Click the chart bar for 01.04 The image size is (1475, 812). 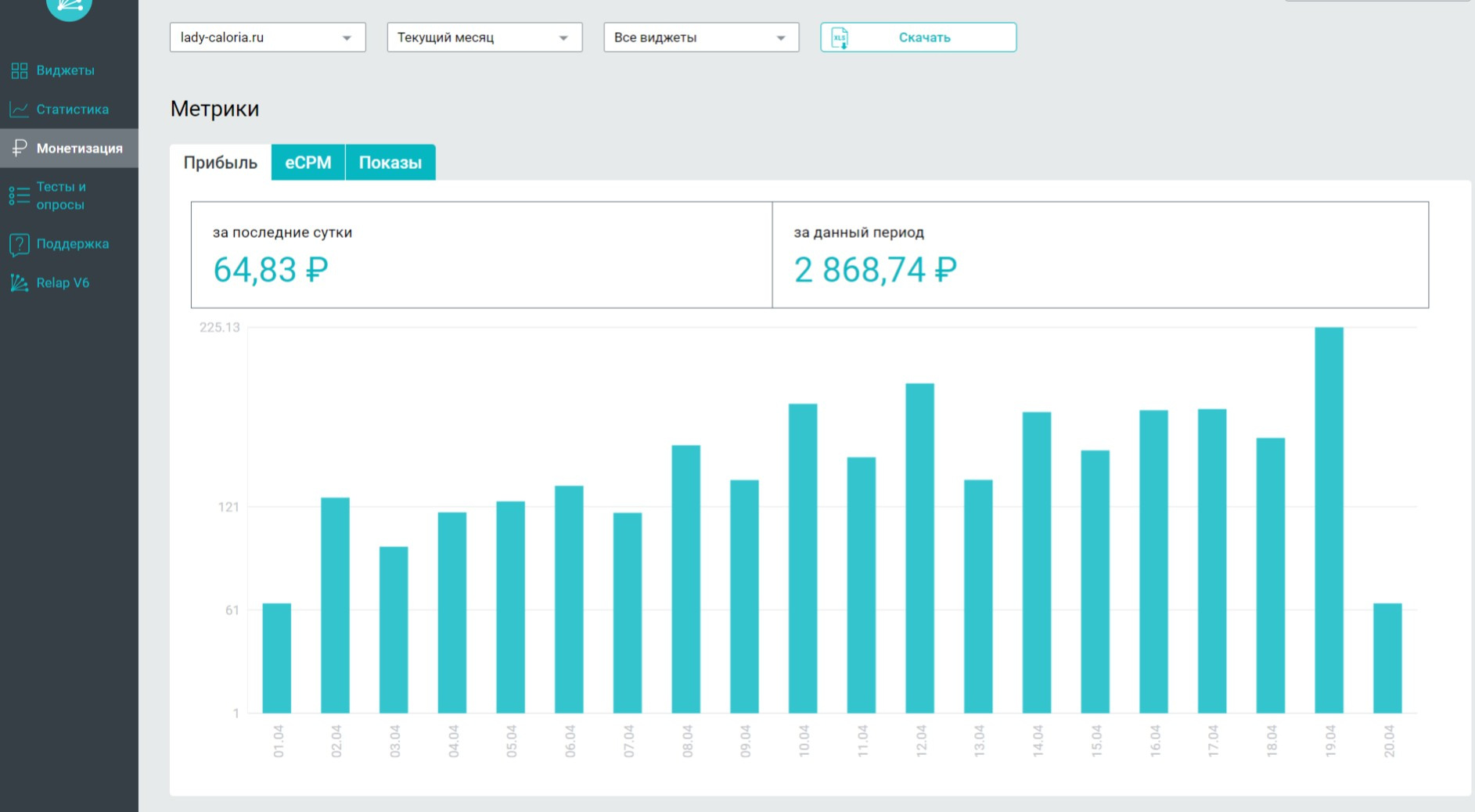pyautogui.click(x=277, y=658)
